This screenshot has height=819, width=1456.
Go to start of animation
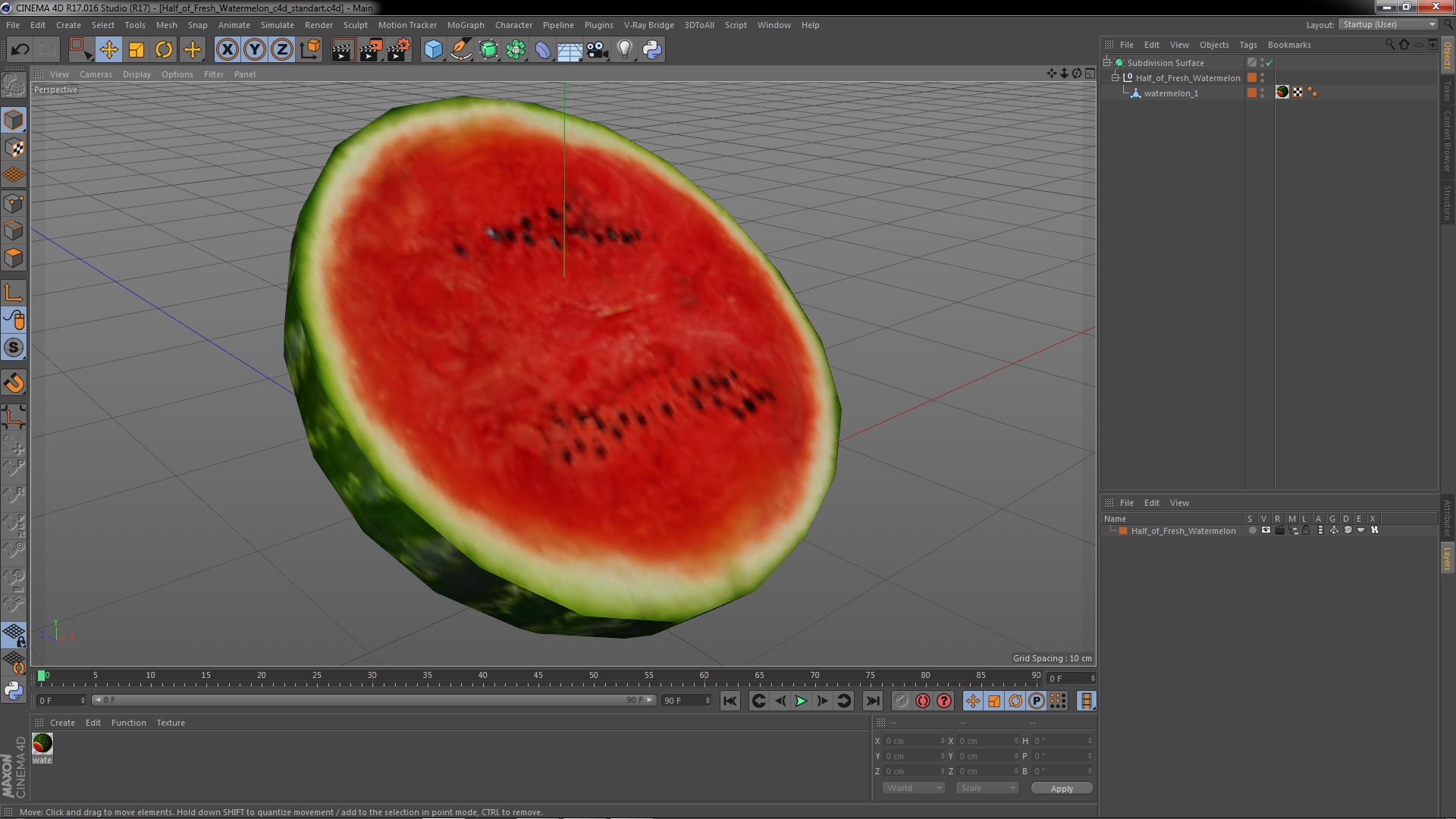(x=730, y=701)
